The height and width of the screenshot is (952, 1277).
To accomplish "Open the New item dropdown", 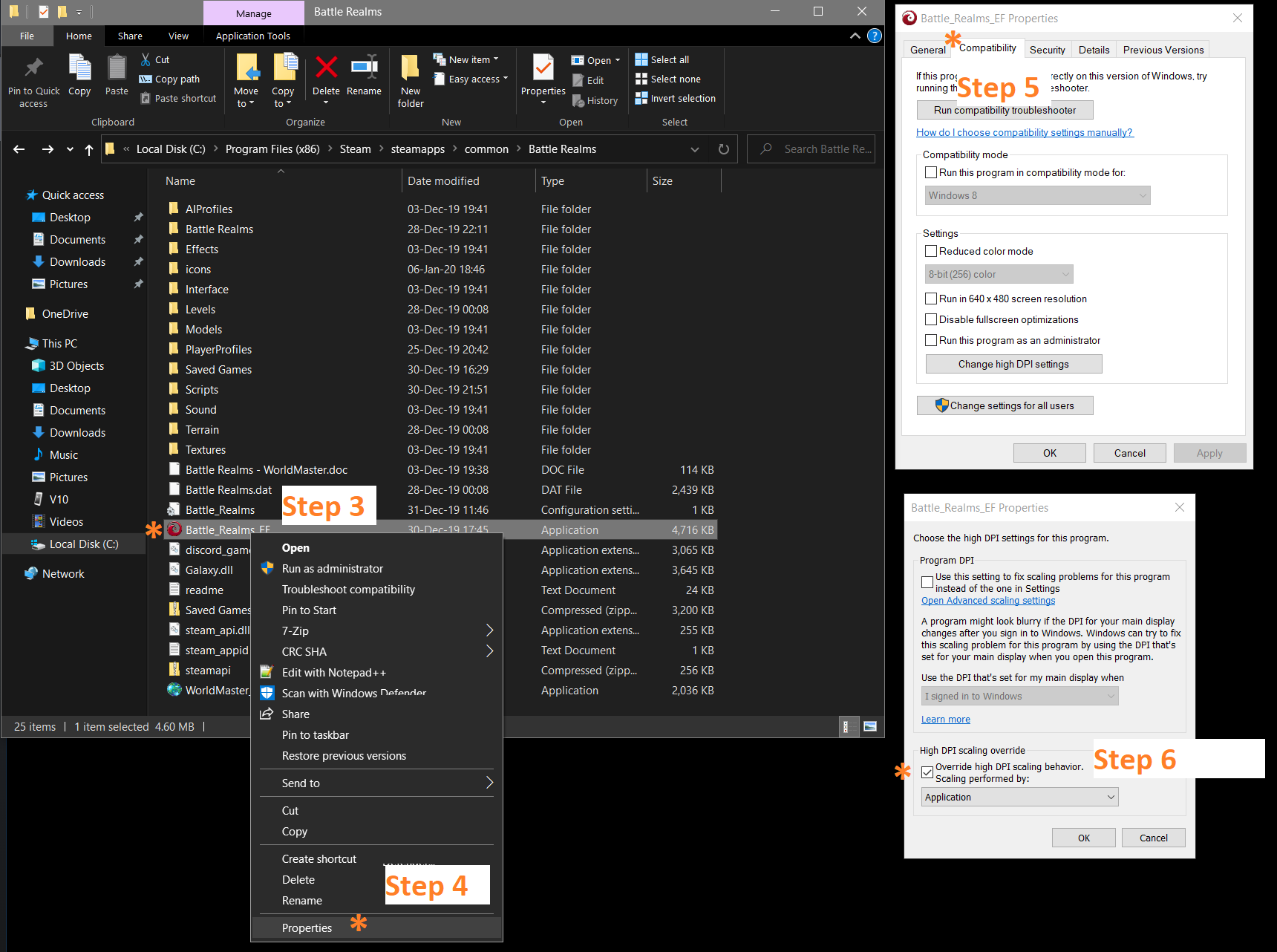I will (x=472, y=59).
